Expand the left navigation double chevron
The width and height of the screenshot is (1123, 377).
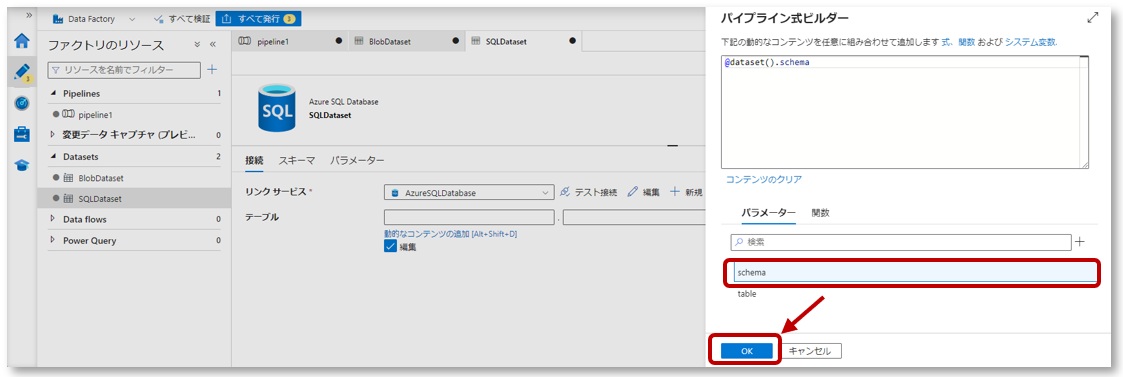coord(29,14)
